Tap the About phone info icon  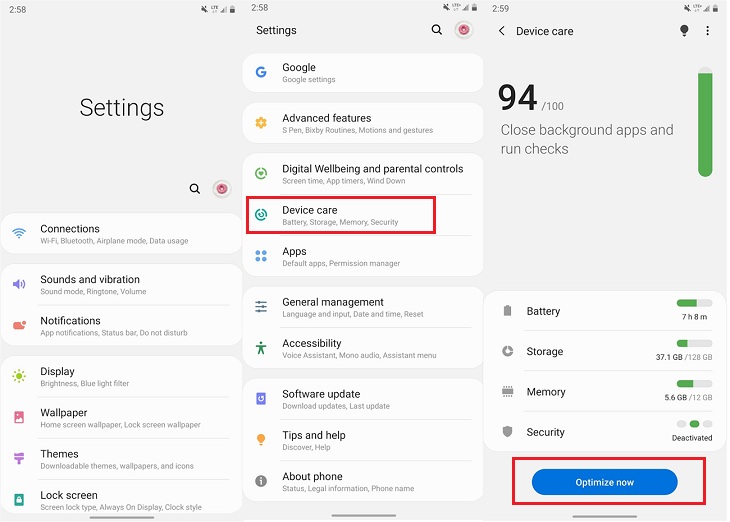[x=261, y=481]
